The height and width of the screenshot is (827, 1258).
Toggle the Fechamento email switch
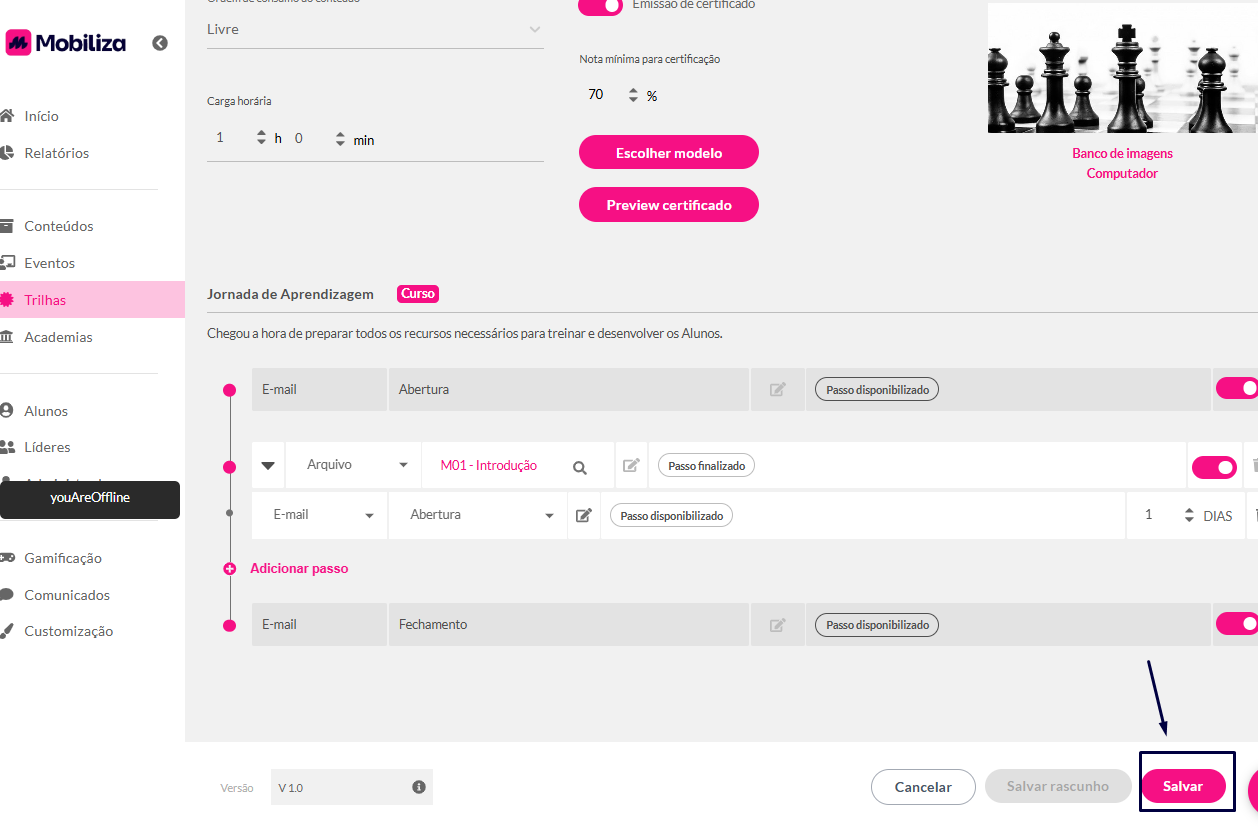pyautogui.click(x=1236, y=624)
